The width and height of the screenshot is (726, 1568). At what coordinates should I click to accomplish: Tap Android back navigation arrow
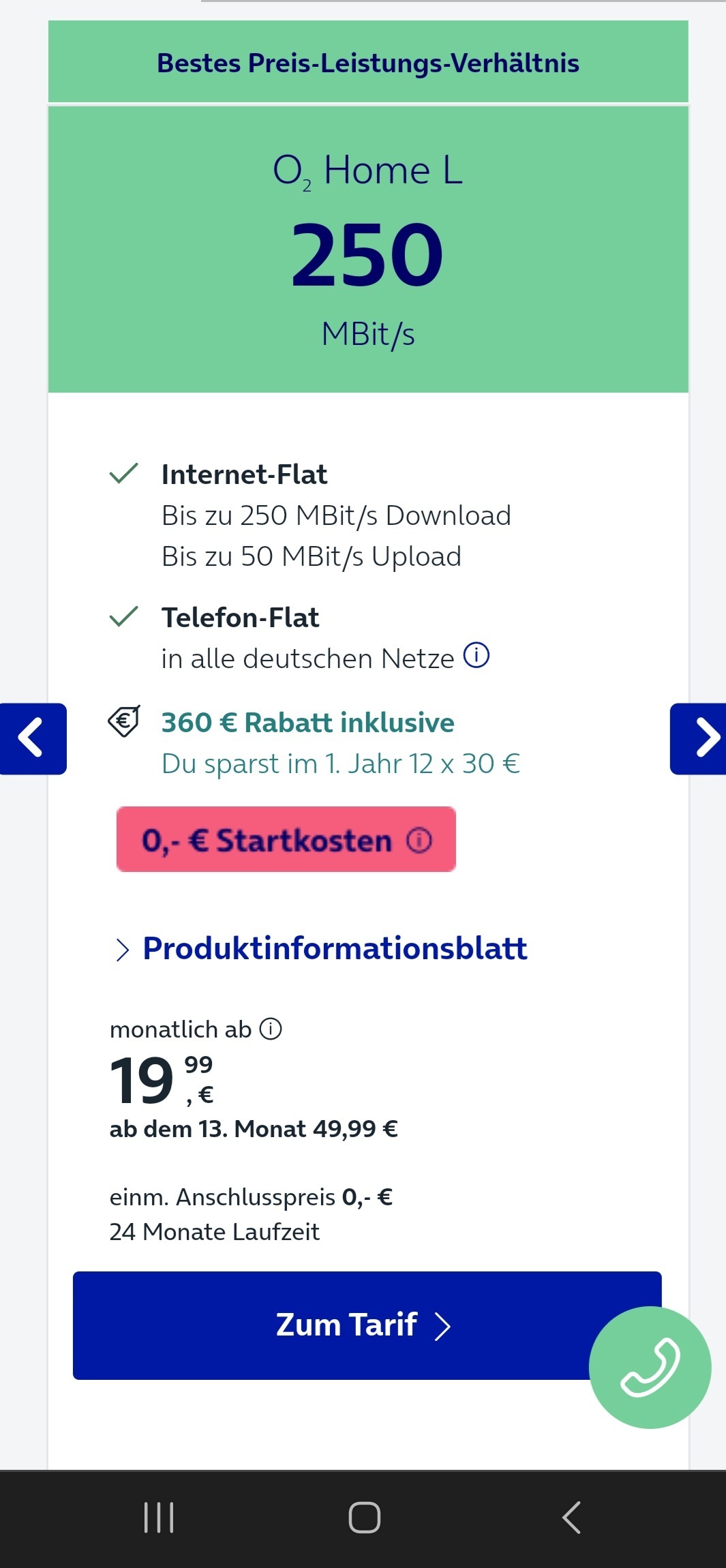571,1518
